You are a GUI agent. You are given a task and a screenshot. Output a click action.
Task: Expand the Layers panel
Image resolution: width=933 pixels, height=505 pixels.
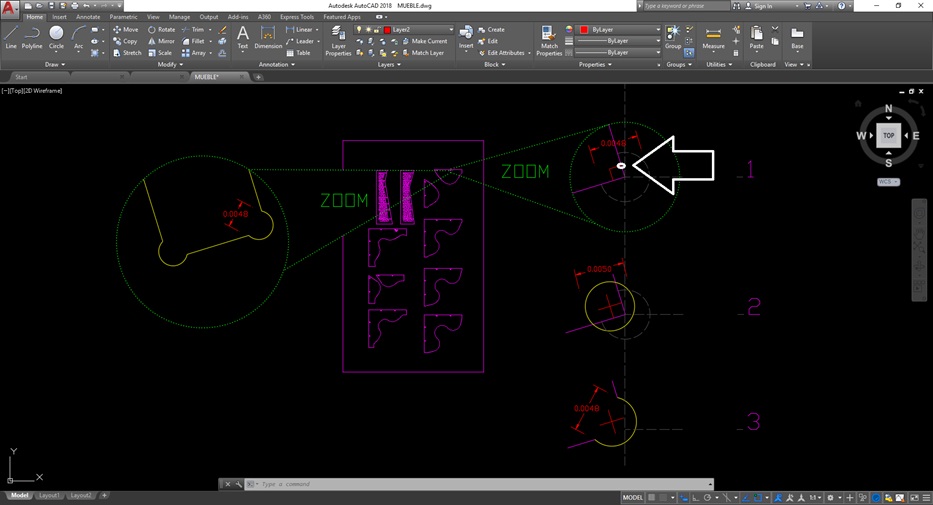tap(389, 64)
